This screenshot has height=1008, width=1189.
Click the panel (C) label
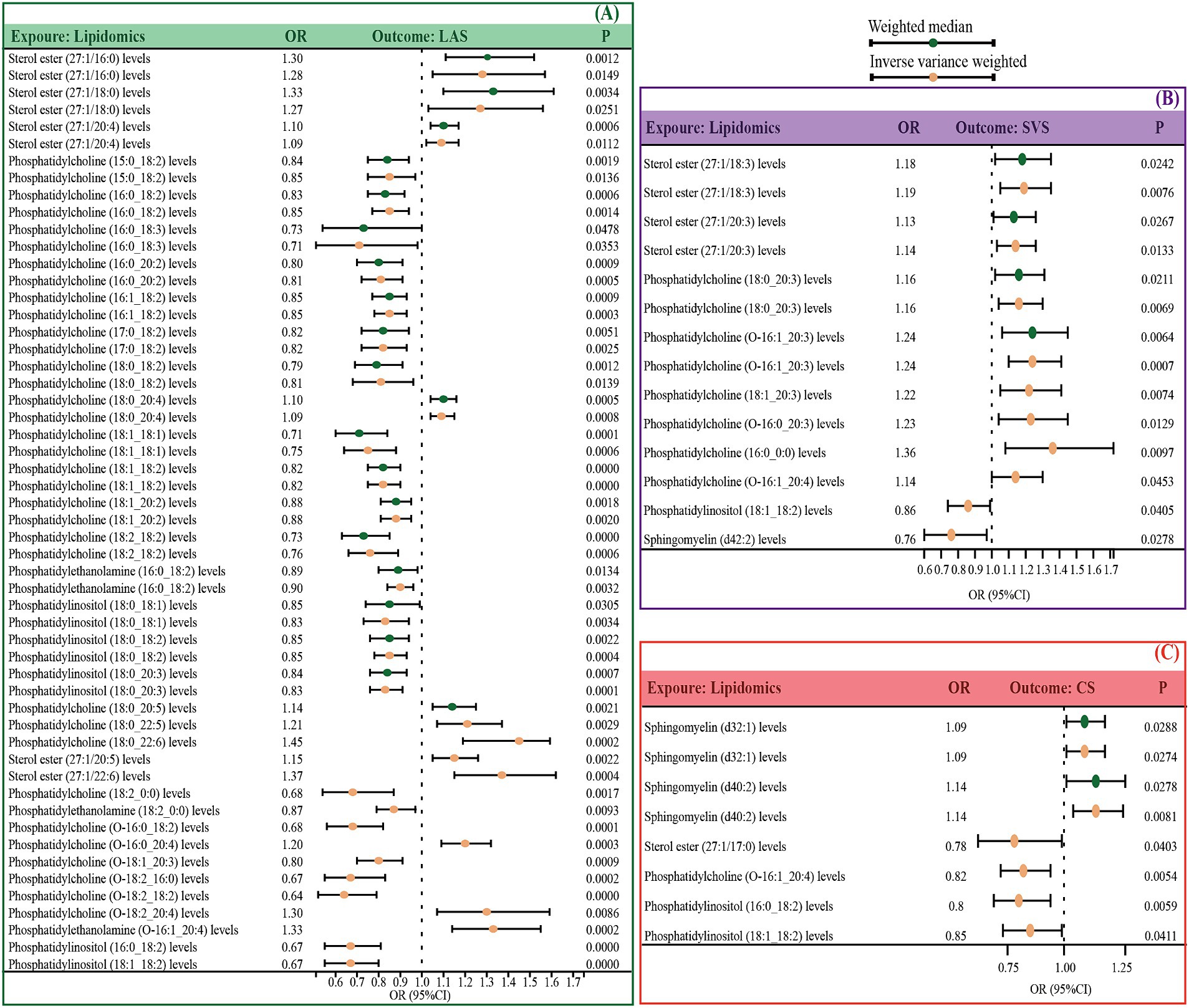(x=1167, y=653)
